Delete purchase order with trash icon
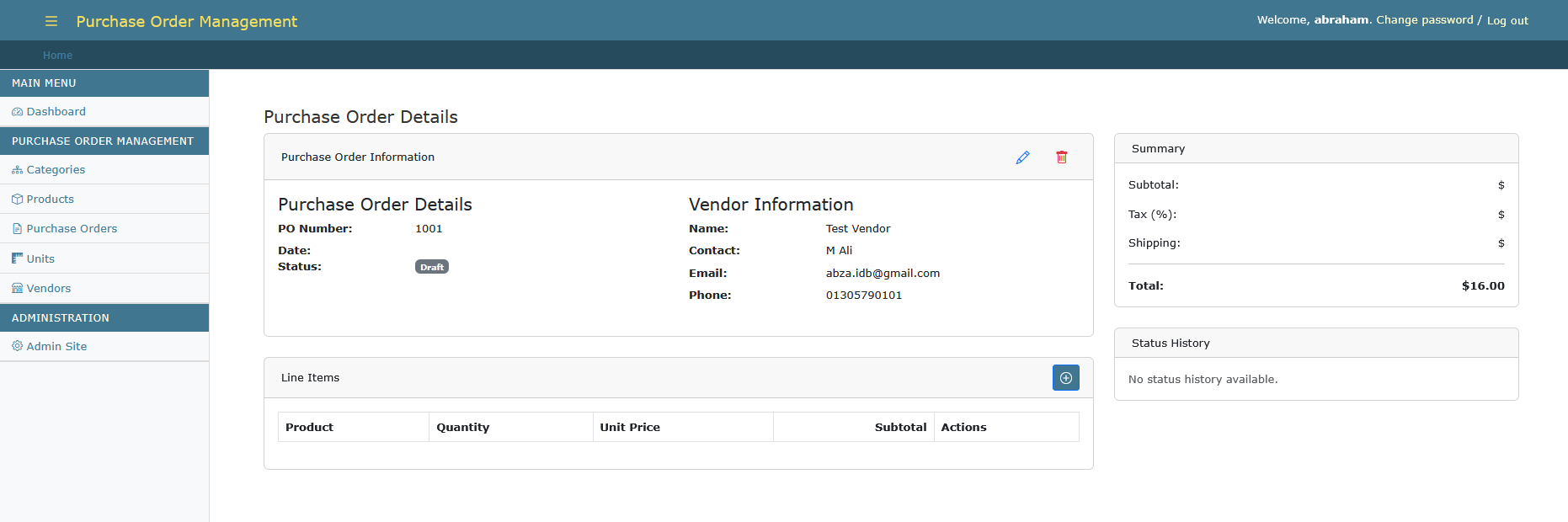Screen dimensions: 1568x522 [x=1062, y=157]
